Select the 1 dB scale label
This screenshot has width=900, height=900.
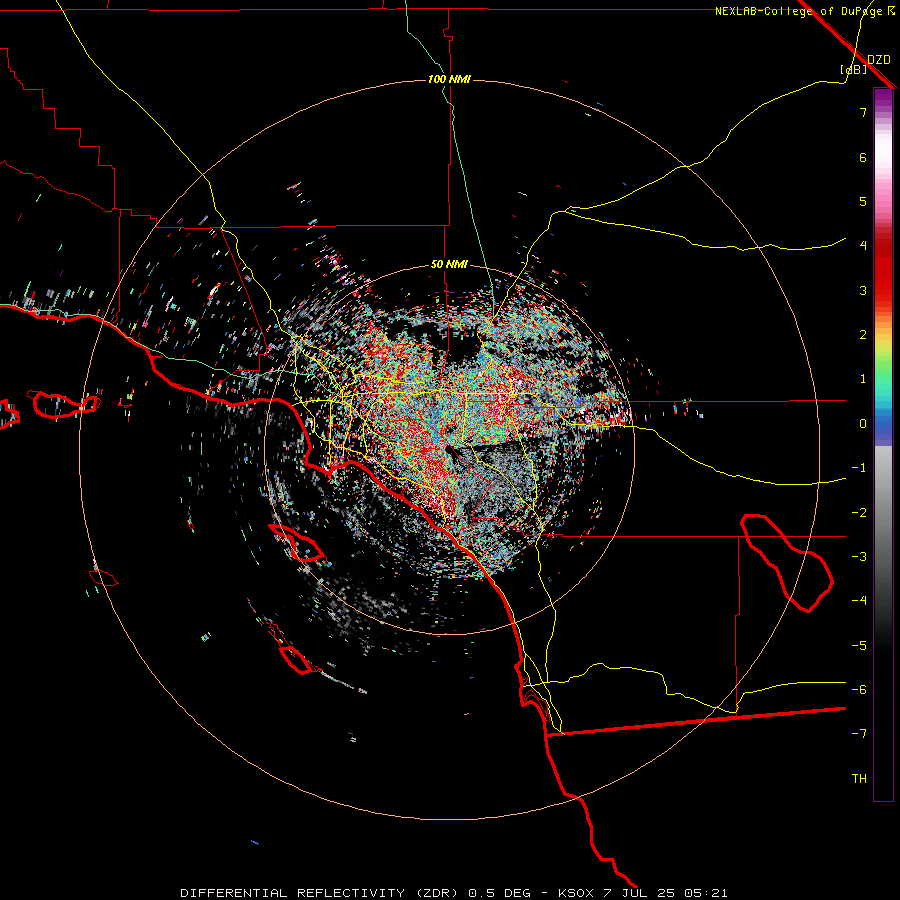(x=863, y=379)
